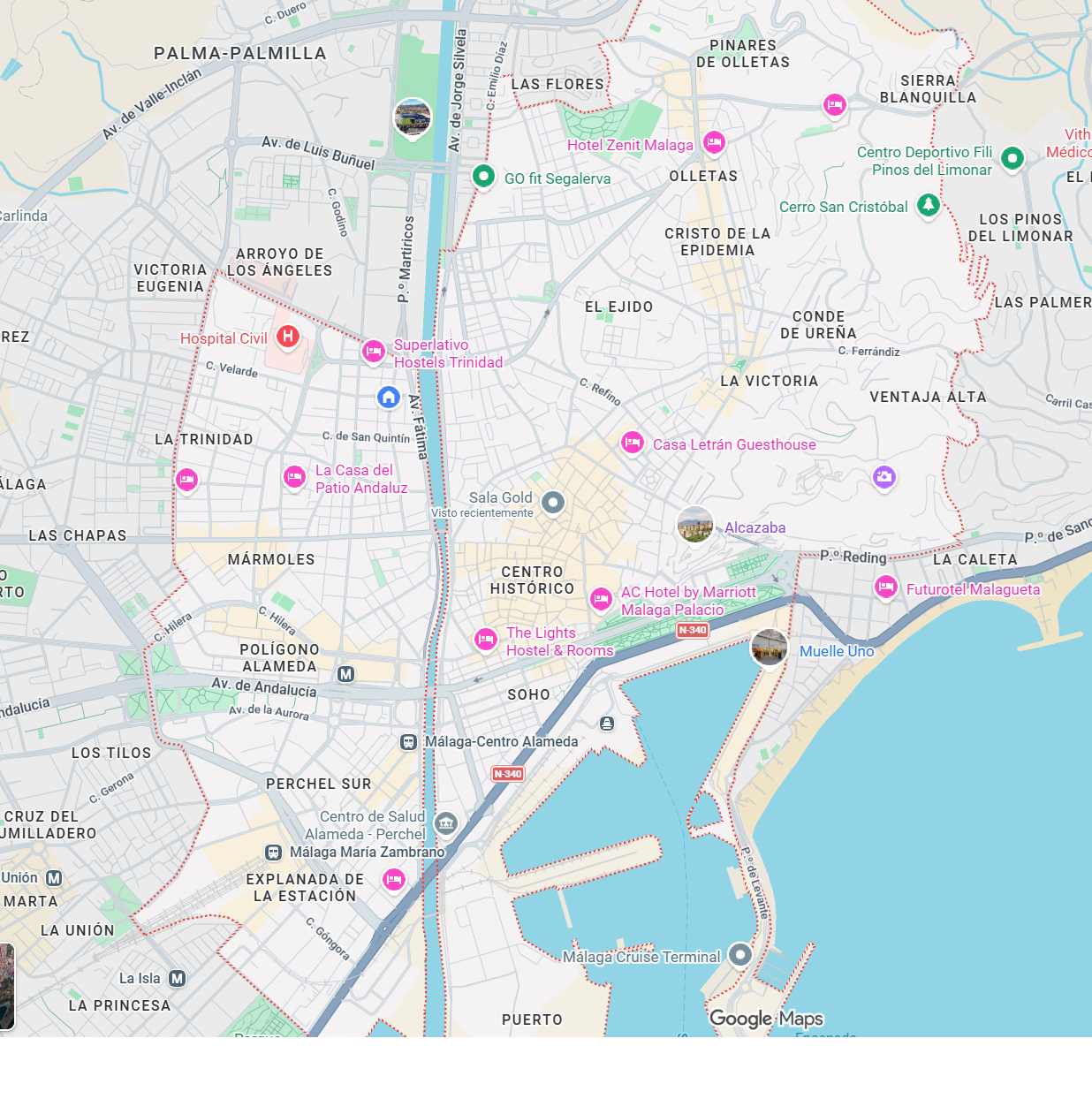Click the CENTRO HISTÓRICO district label
Viewport: 1092px width, 1099px height.
click(532, 580)
